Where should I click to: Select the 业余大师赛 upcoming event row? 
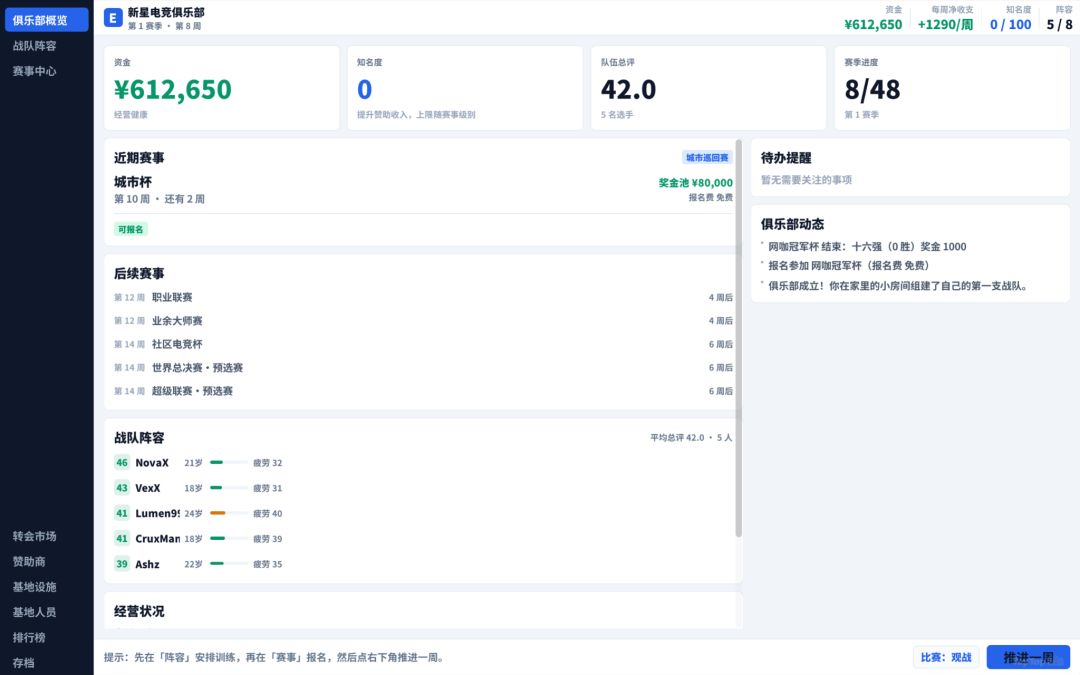[423, 321]
